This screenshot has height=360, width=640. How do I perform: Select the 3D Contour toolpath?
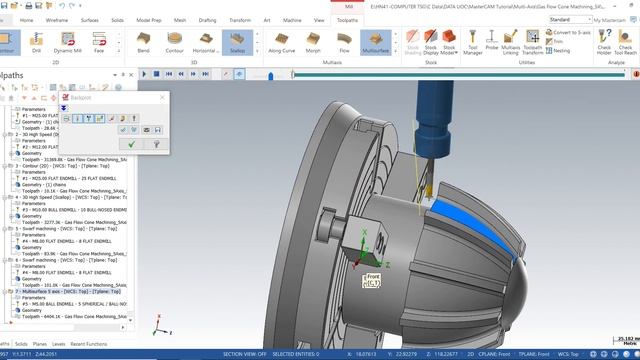pos(174,42)
